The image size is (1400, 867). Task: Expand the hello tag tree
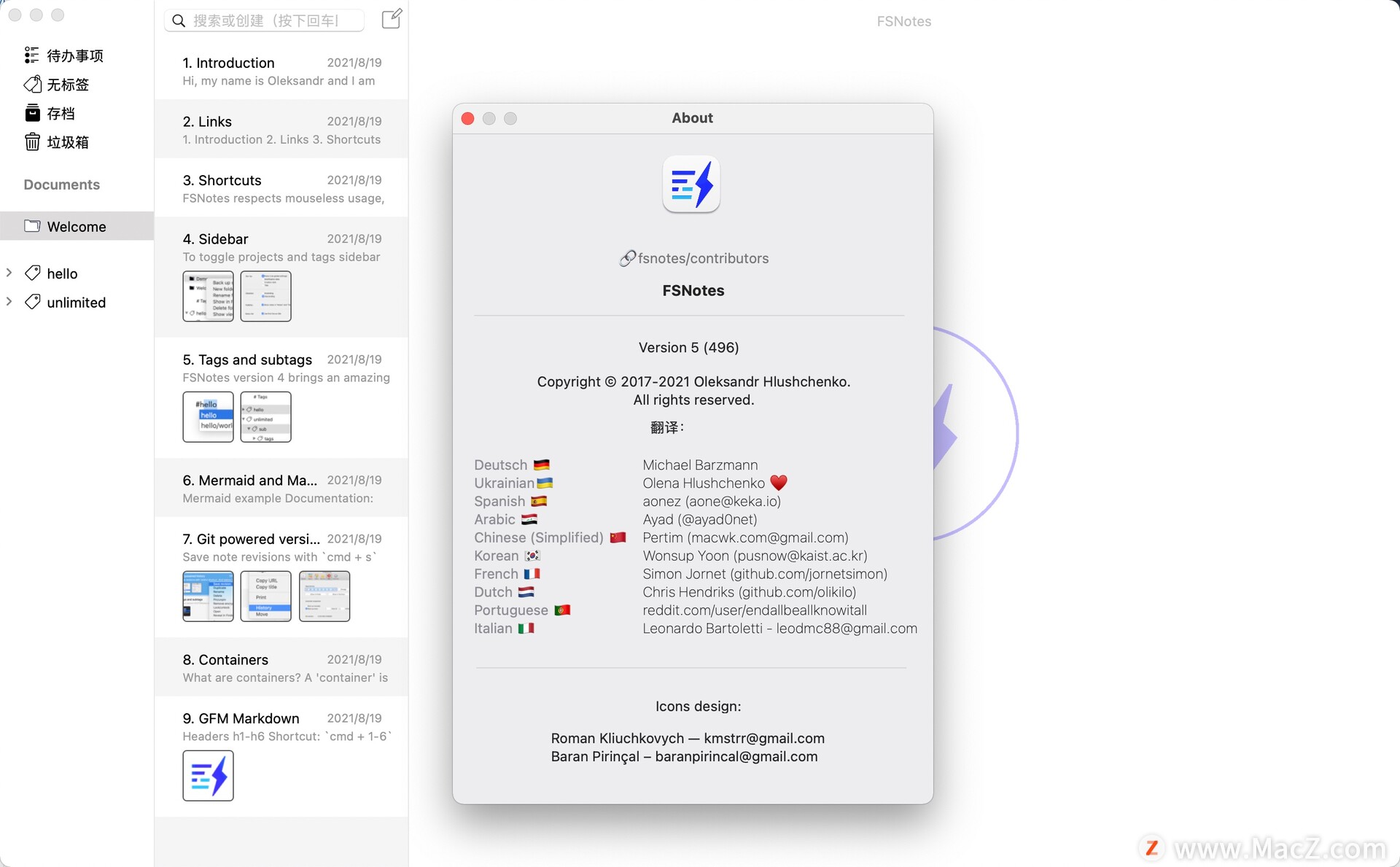coord(9,273)
